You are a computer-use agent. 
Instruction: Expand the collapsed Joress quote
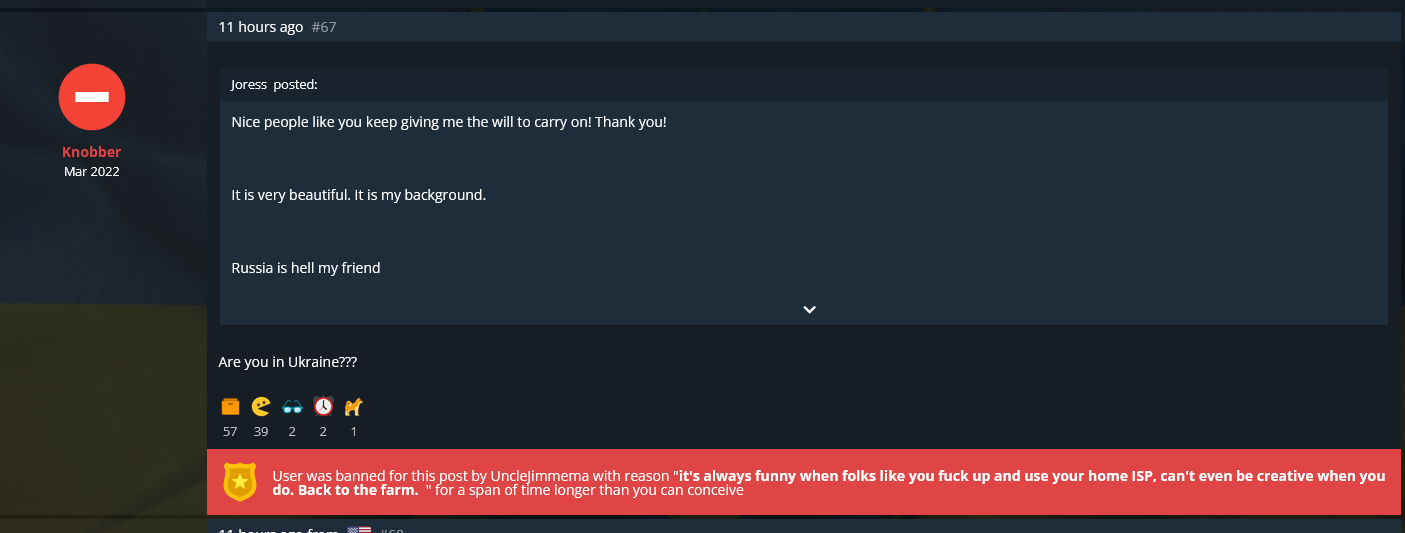click(809, 310)
